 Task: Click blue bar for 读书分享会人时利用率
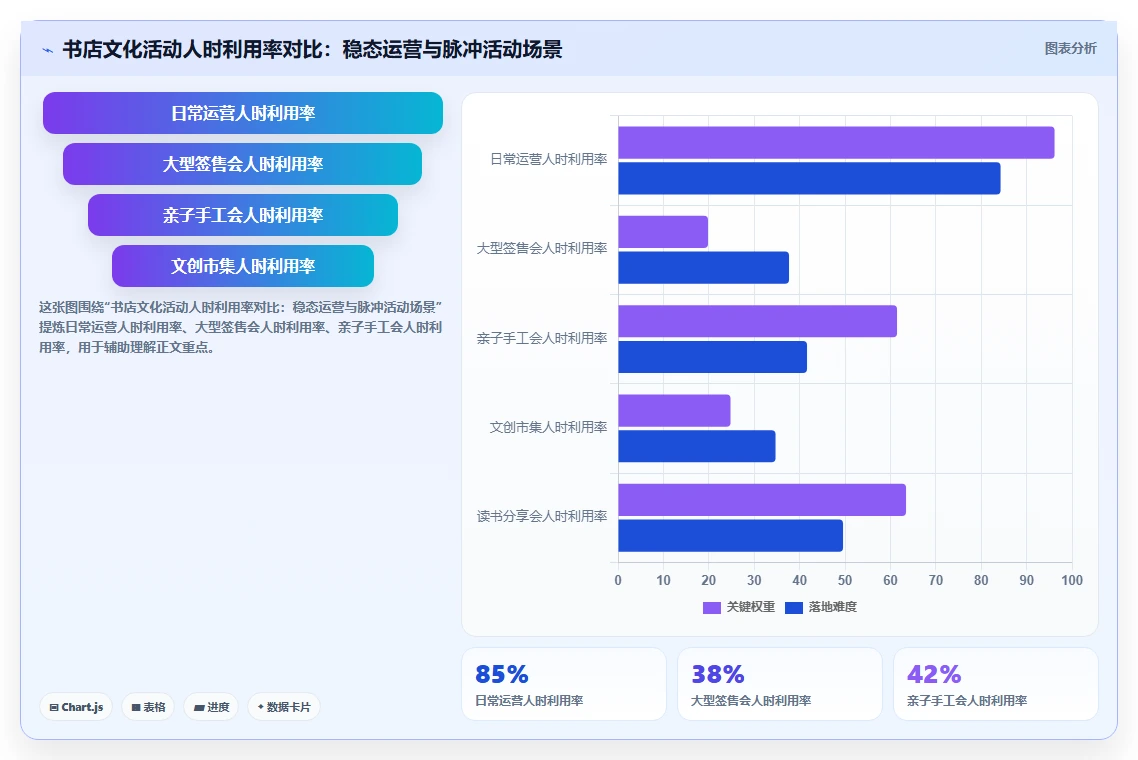click(730, 536)
